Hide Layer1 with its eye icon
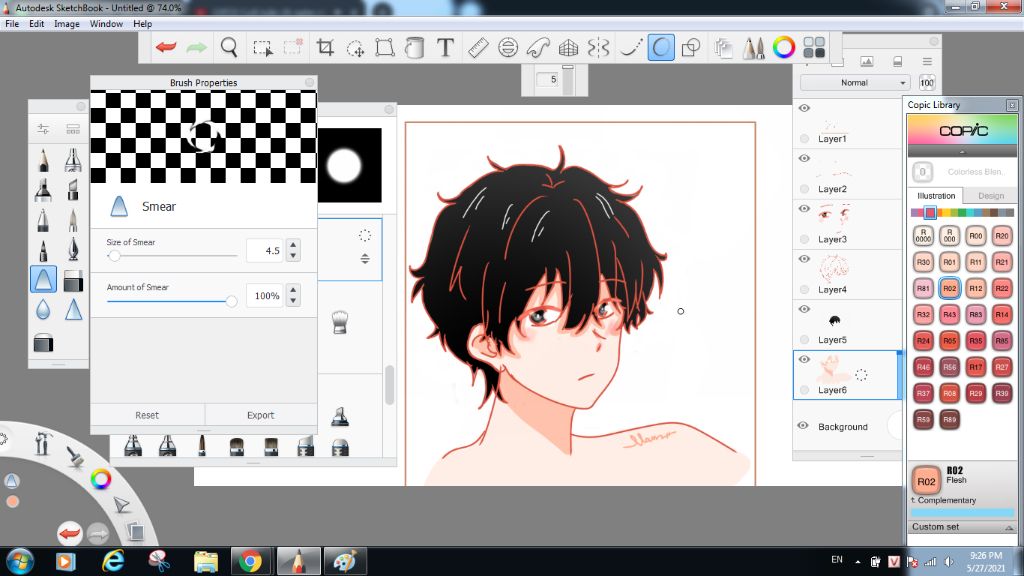Viewport: 1024px width, 576px height. click(805, 108)
